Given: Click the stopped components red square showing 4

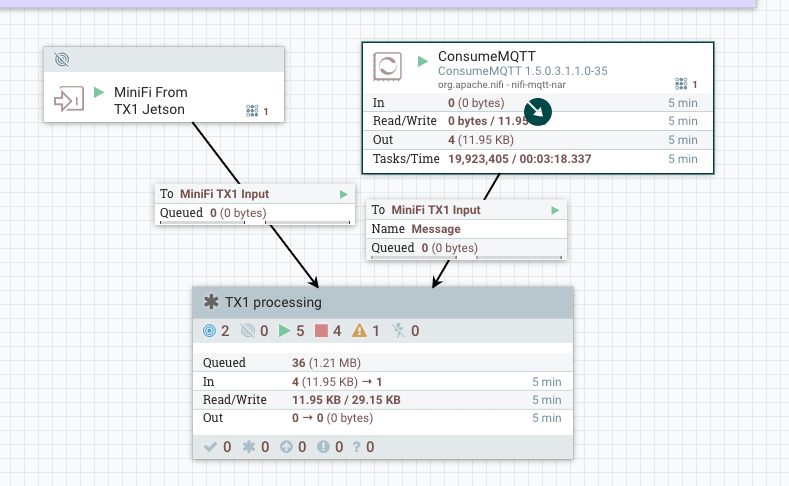Looking at the screenshot, I should coord(321,331).
